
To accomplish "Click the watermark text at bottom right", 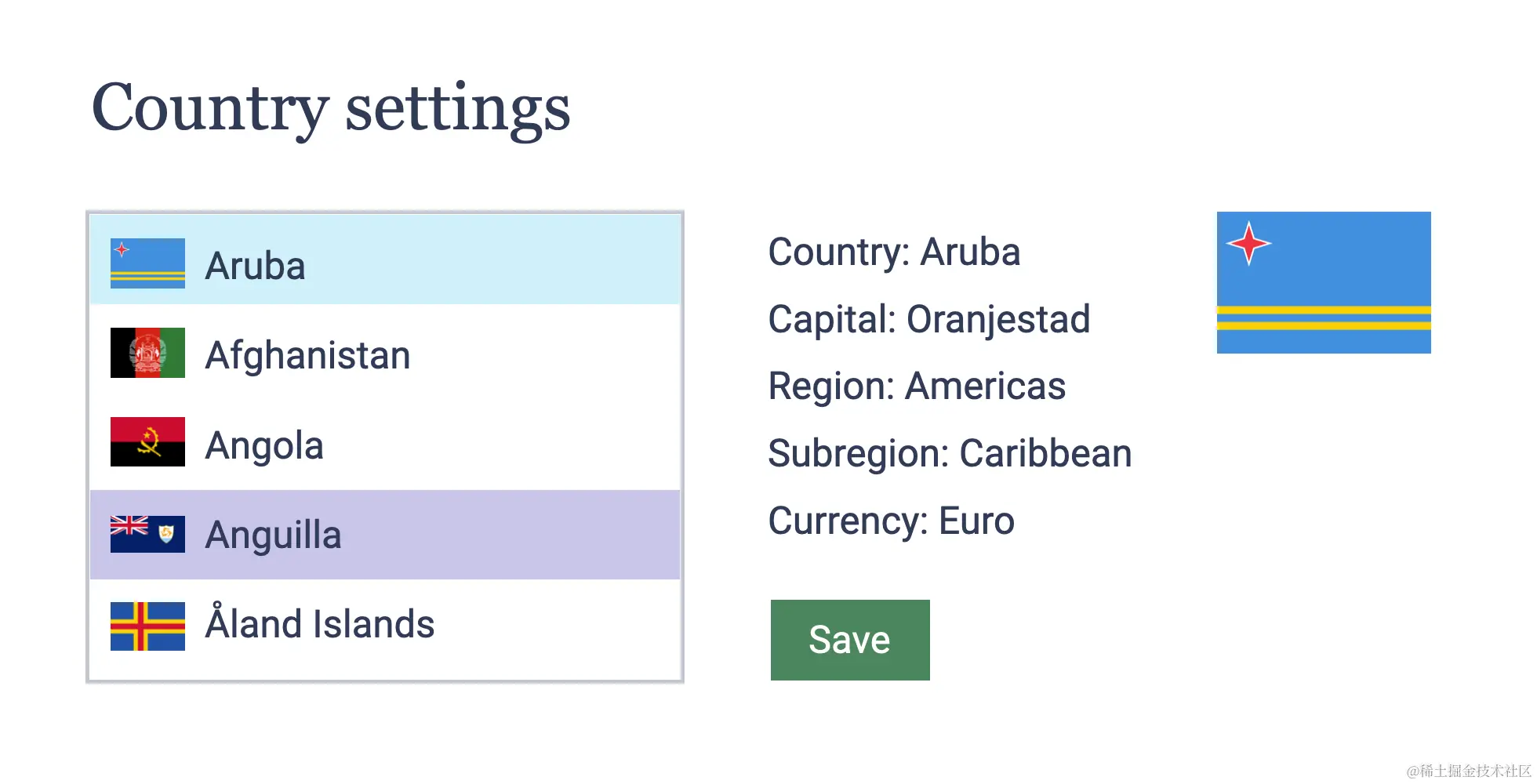I will pos(1468,771).
